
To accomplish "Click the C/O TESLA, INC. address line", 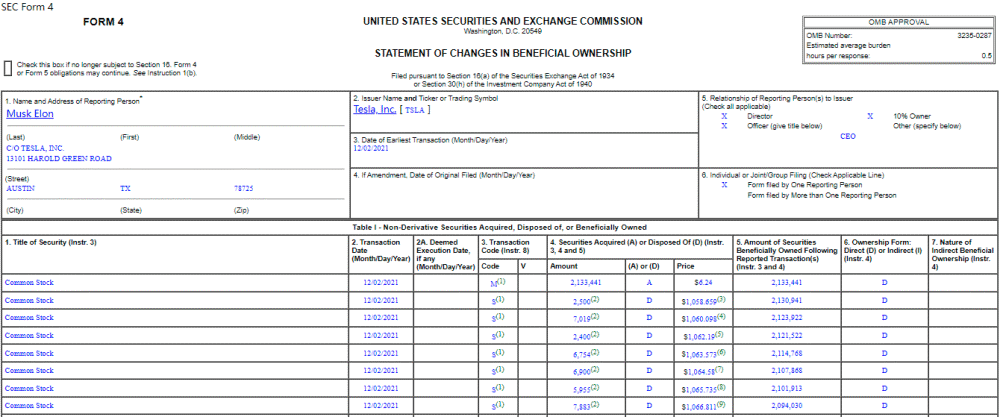I will 35,148.
